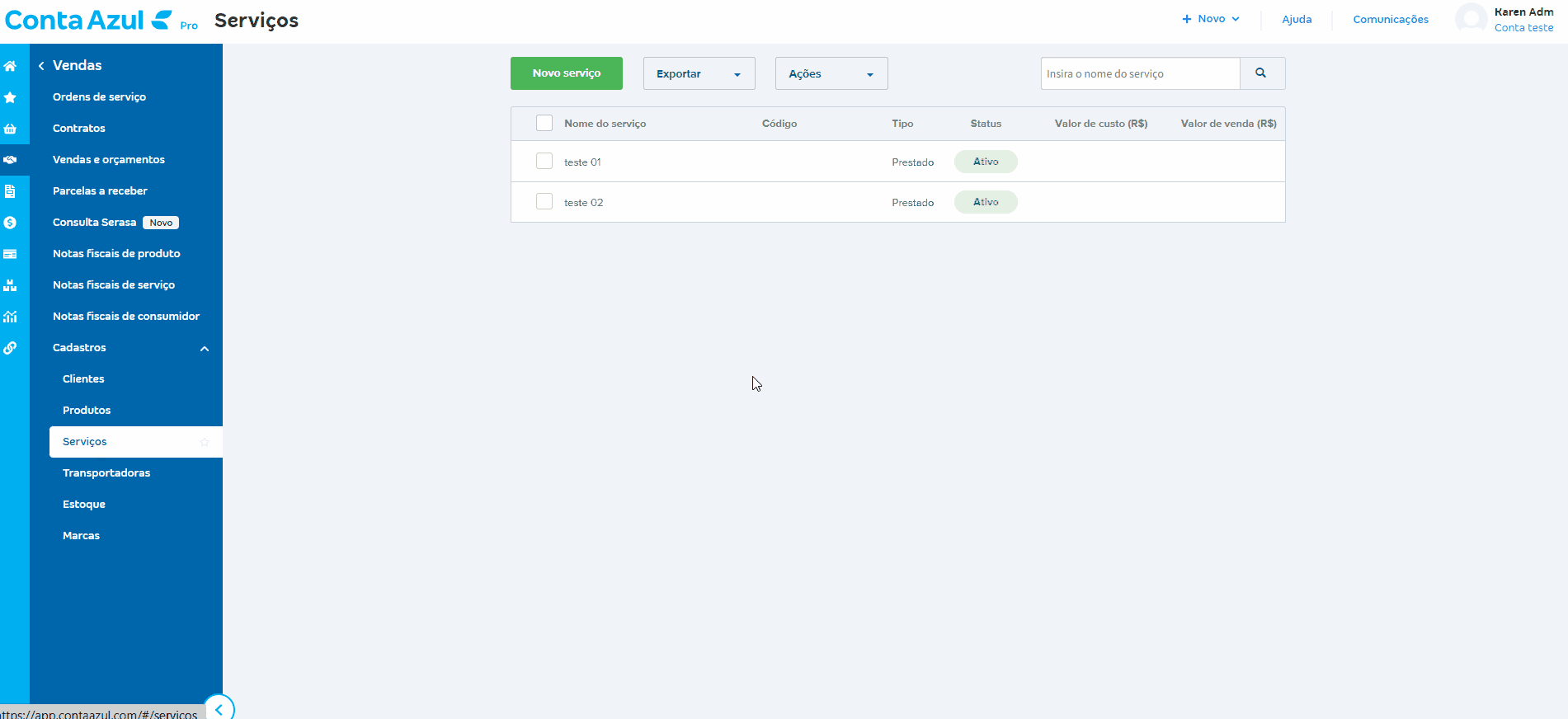
Task: Open the Ações dropdown
Action: [x=831, y=73]
